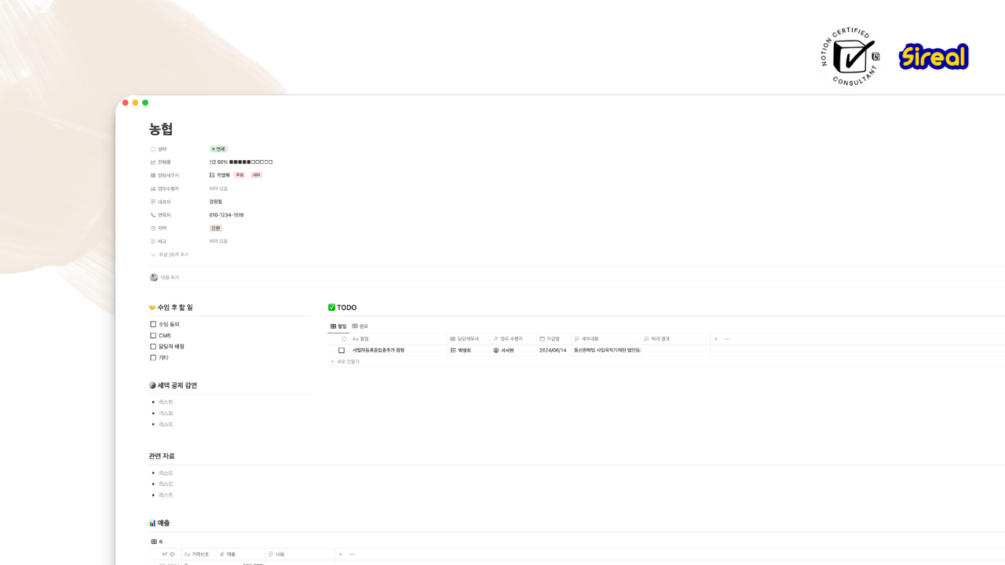Screen dimensions: 1005x565
Task: Click the Sireal logo
Action: click(933, 57)
